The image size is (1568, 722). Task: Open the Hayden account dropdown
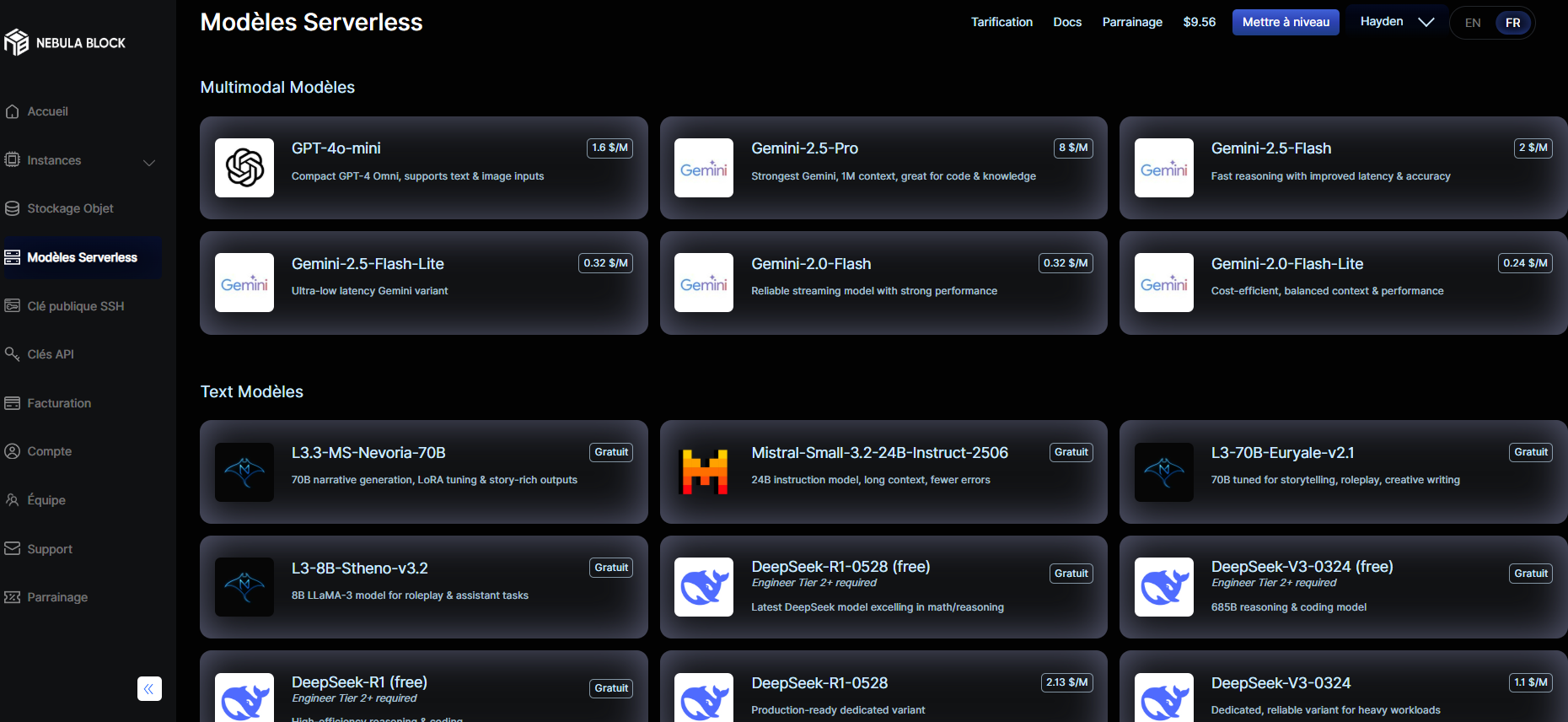[x=1396, y=22]
